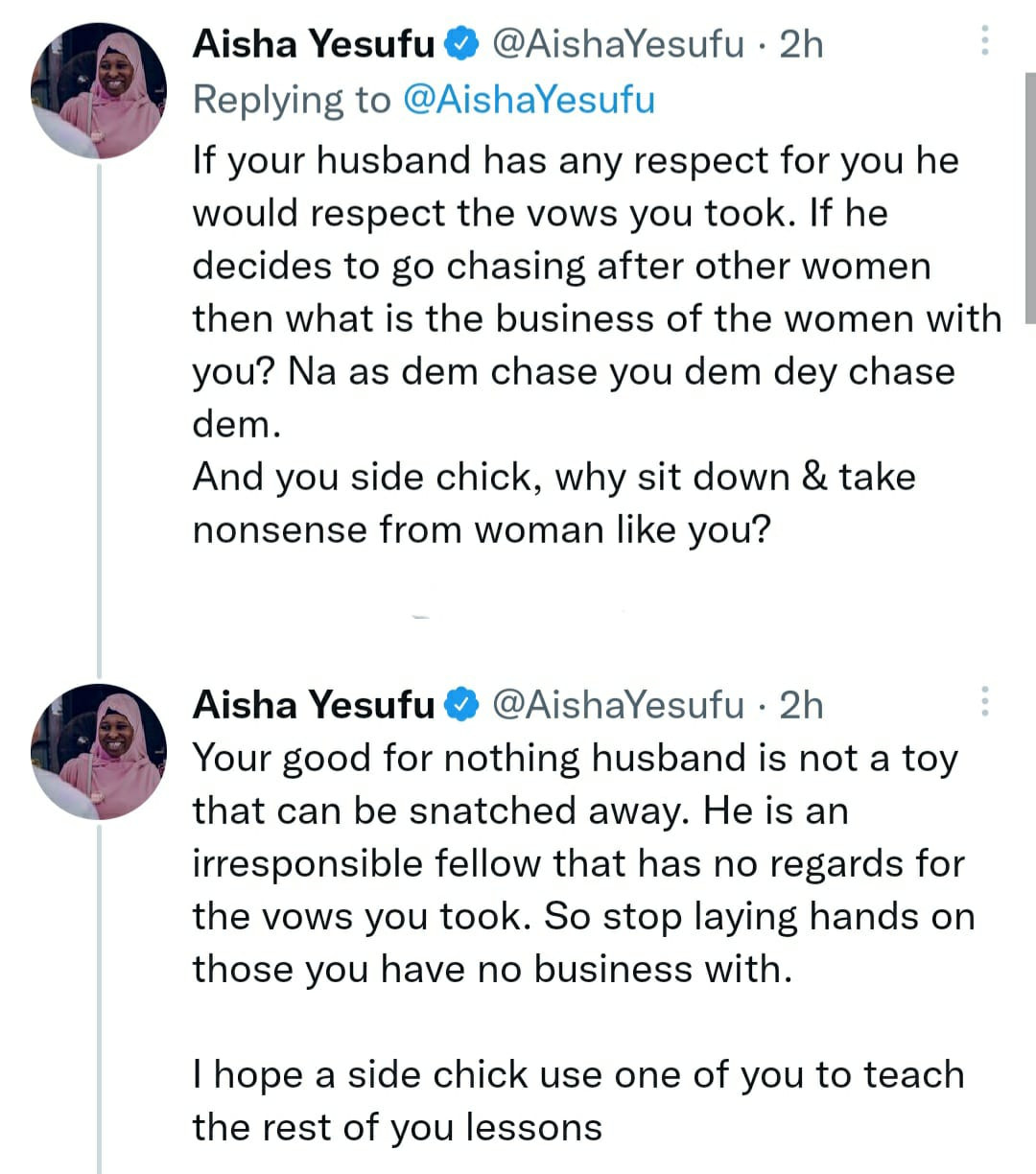Open the profile avatar on second tweet
The width and height of the screenshot is (1036, 1174).
tap(100, 751)
